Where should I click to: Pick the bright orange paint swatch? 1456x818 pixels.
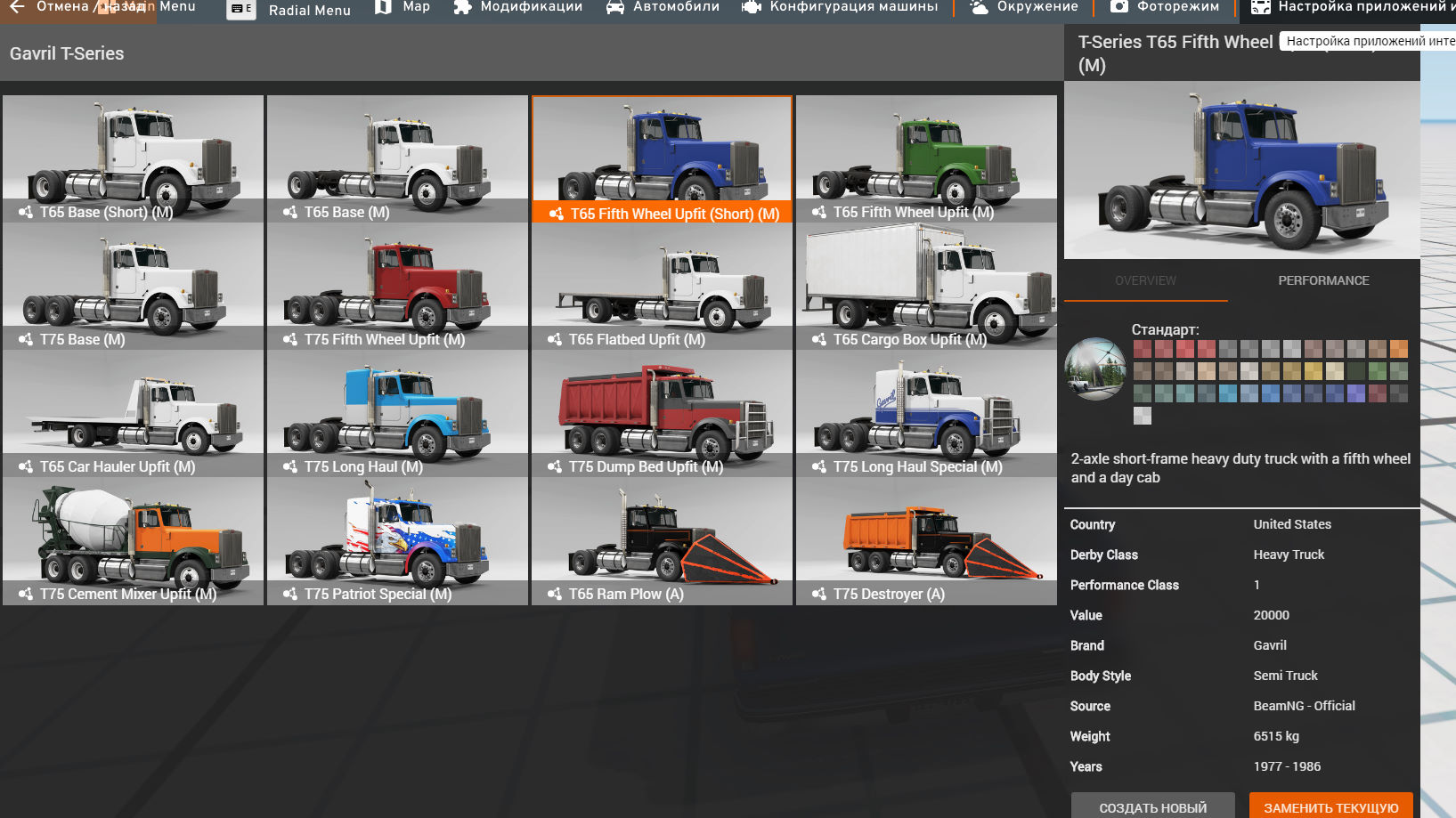(1399, 349)
